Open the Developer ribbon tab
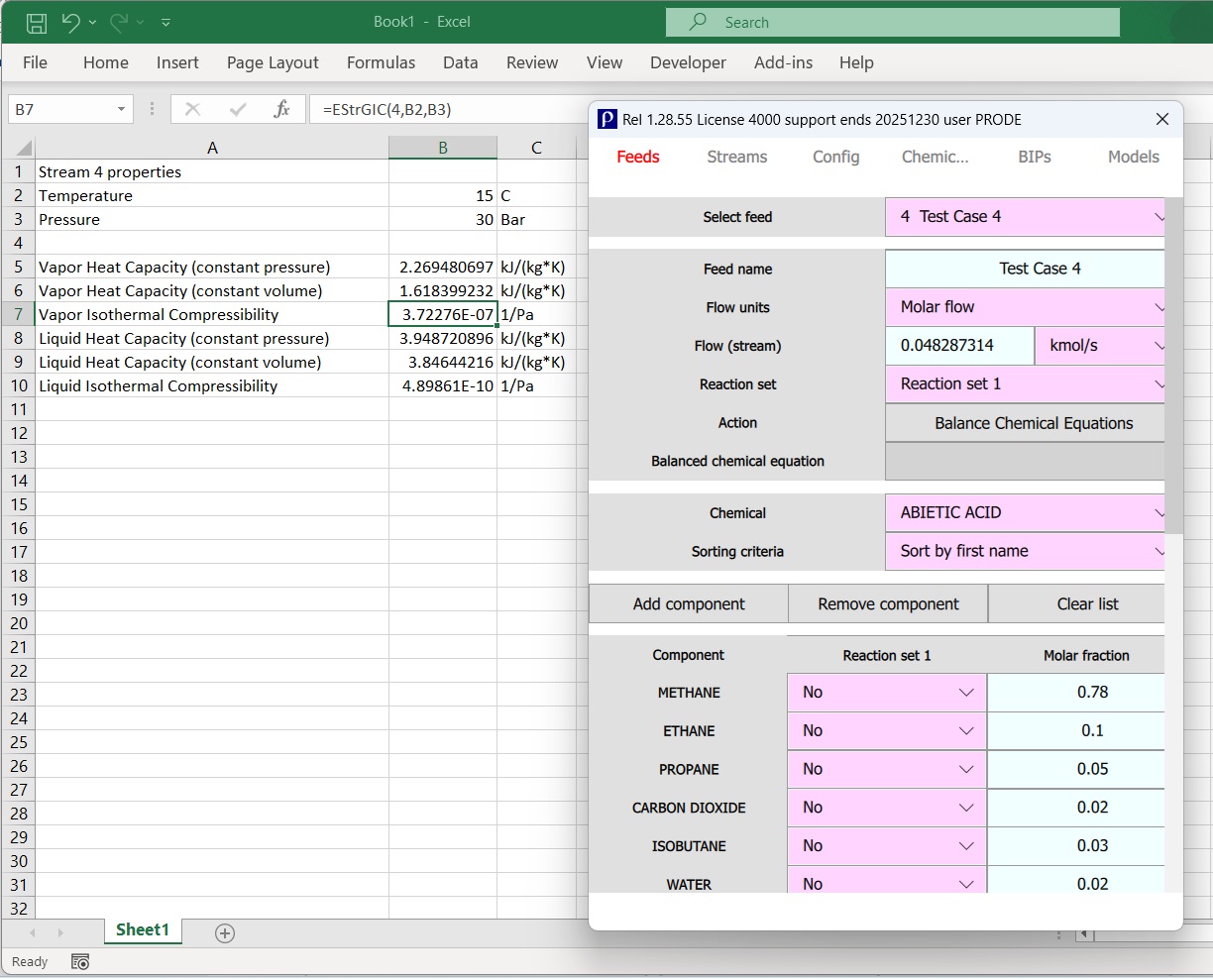 pyautogui.click(x=688, y=62)
